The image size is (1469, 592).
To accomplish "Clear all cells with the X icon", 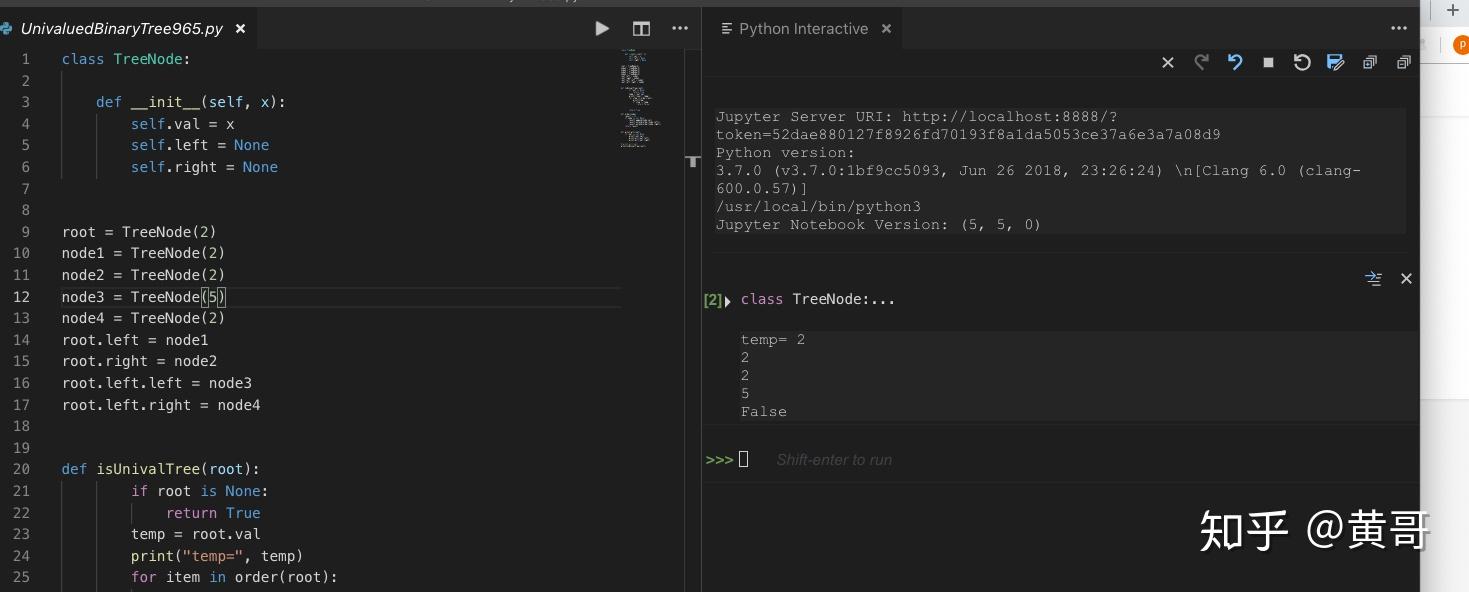I will [x=1167, y=62].
